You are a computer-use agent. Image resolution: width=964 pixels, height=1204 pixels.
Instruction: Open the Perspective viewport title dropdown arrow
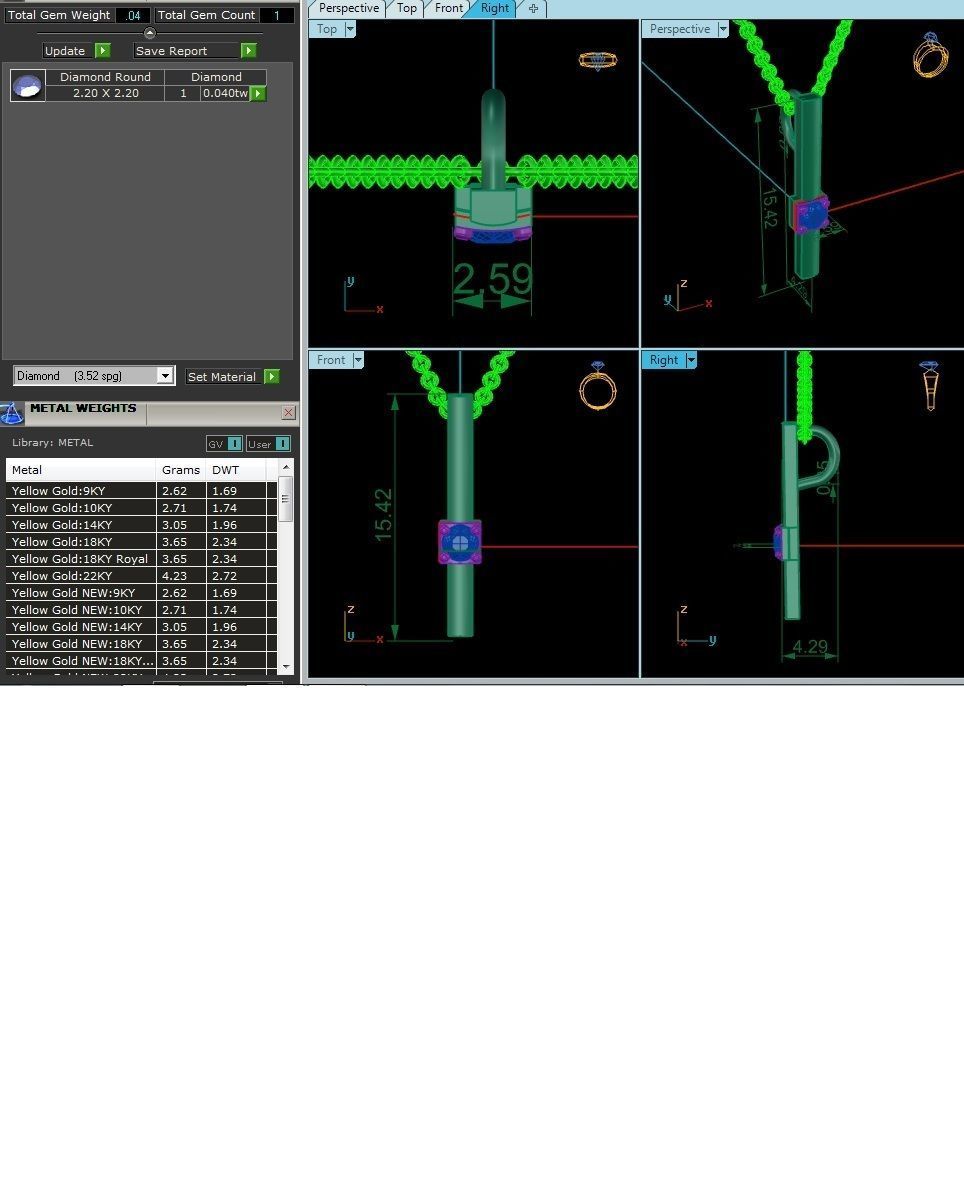(723, 29)
